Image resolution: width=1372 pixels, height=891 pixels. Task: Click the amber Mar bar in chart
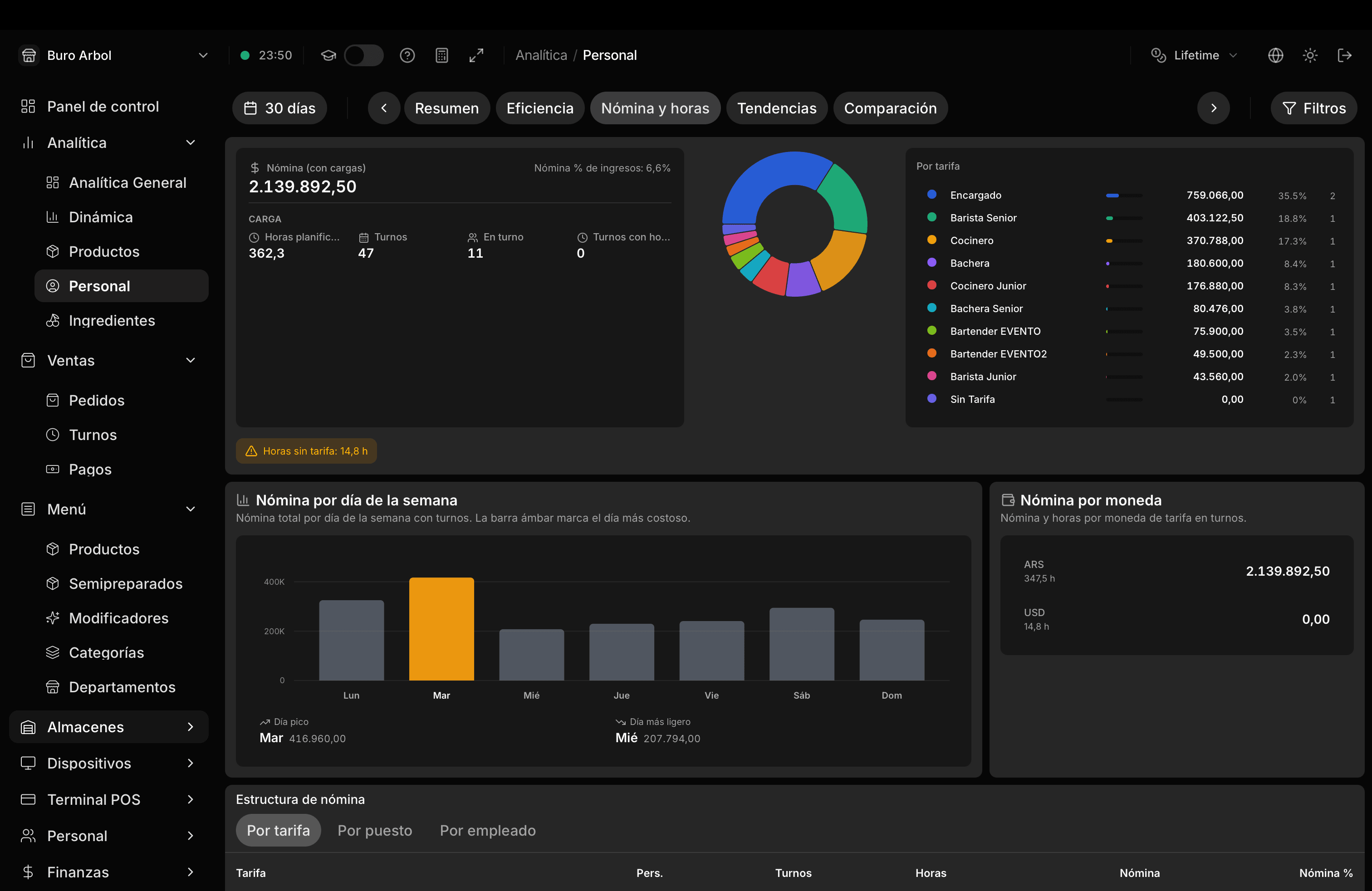coord(441,629)
